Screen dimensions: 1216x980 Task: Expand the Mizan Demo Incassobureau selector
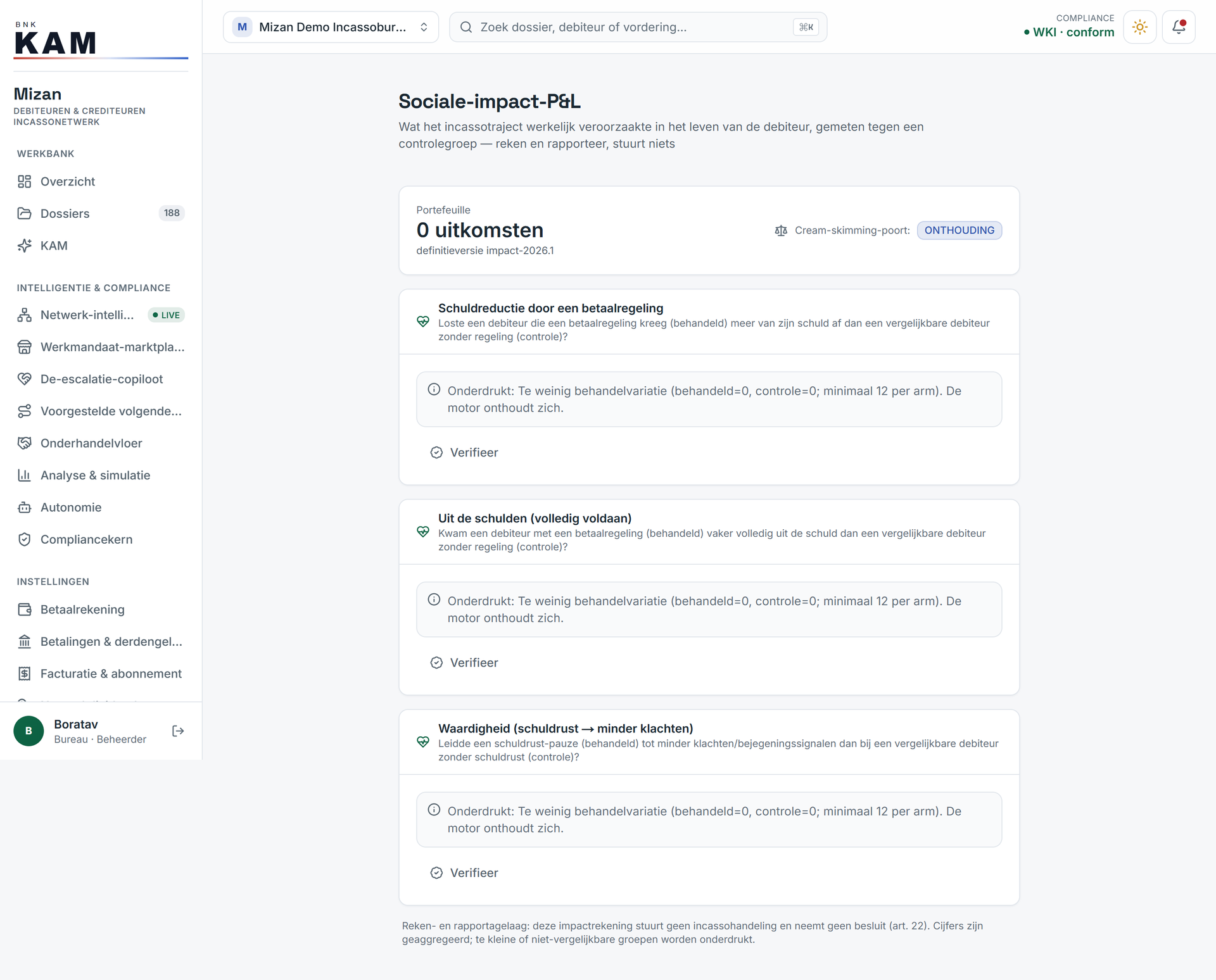coord(331,27)
